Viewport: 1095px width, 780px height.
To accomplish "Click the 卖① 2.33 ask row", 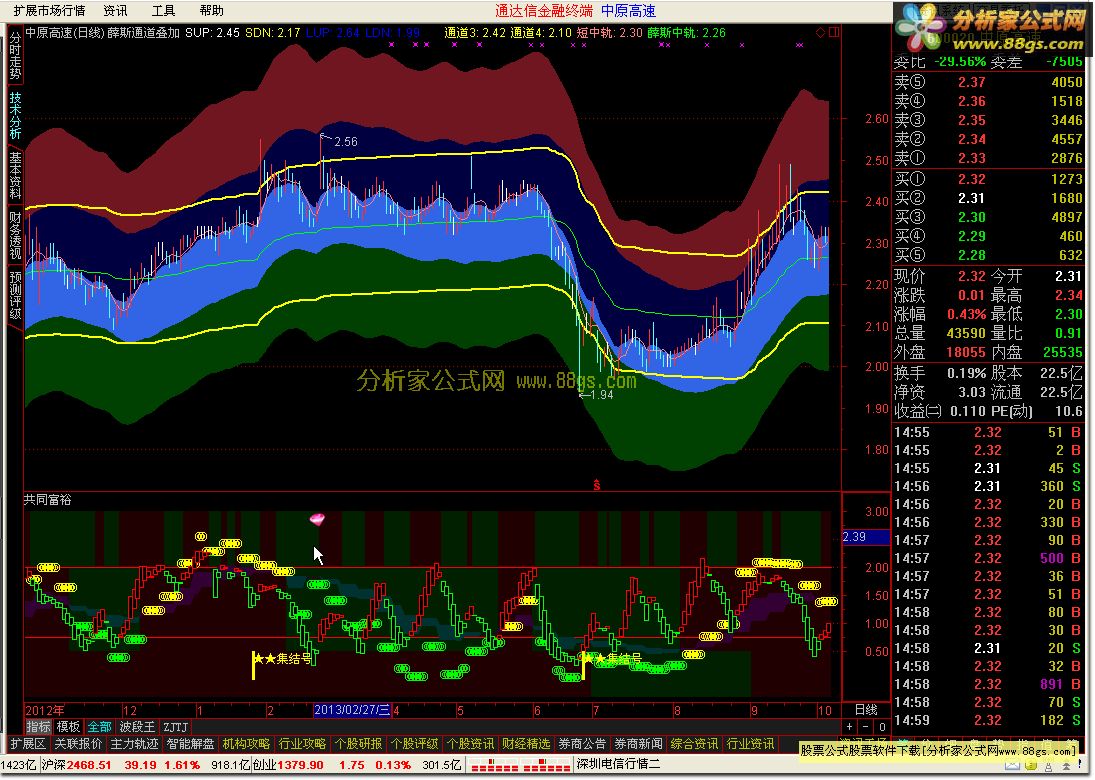I will tap(989, 158).
